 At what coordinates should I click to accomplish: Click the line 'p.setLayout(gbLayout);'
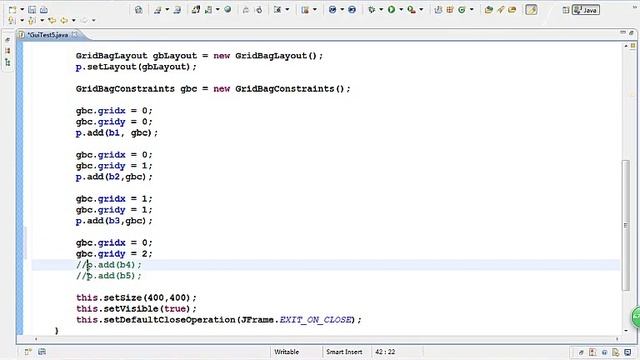(x=136, y=67)
